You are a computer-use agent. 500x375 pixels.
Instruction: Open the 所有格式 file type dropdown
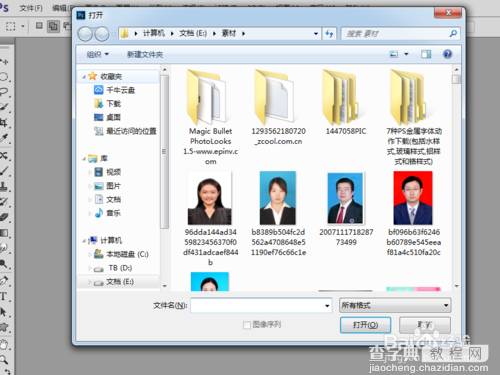[395, 305]
